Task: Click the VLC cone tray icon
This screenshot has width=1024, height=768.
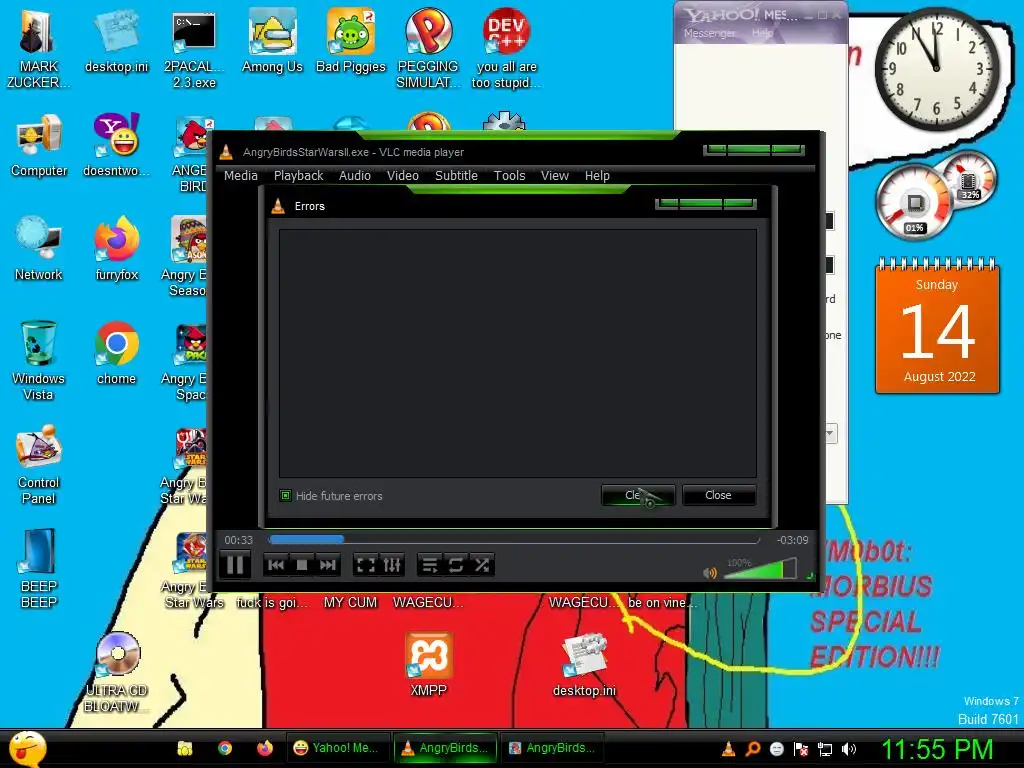Action: pyautogui.click(x=728, y=749)
